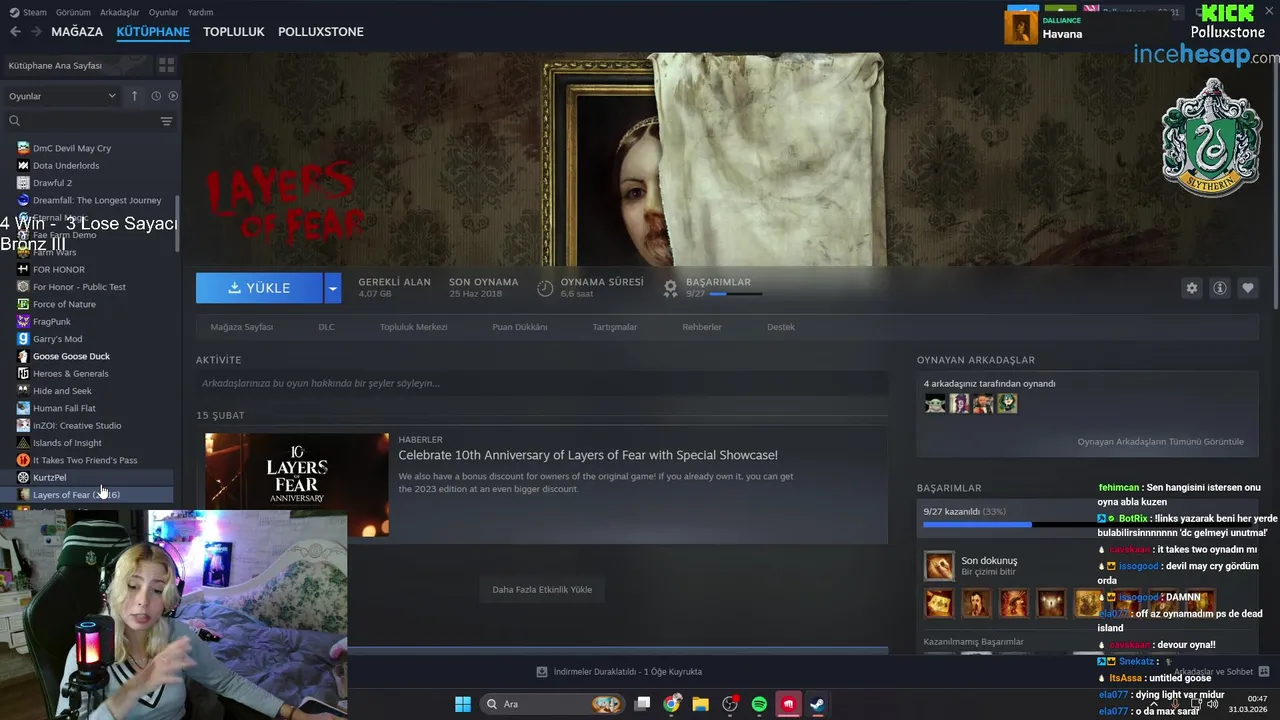Click the game list scrollbar
The height and width of the screenshot is (720, 1280).
pos(177,223)
